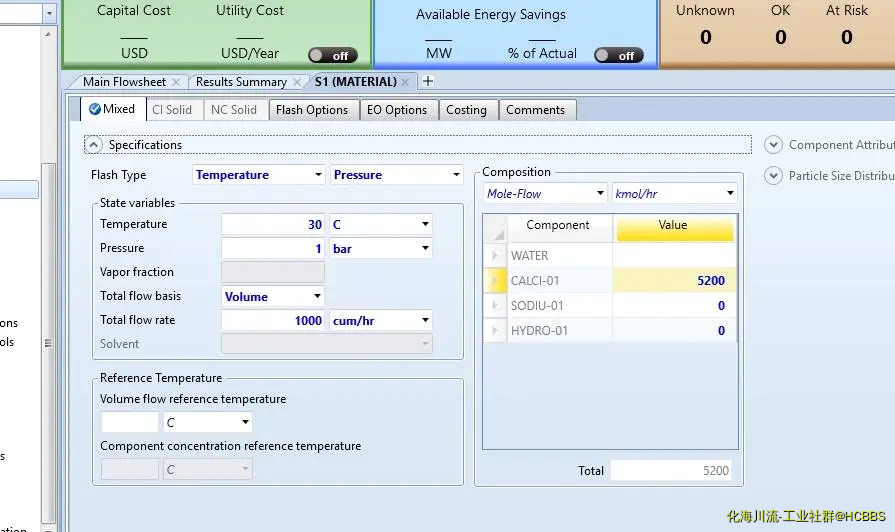Open the top-left navigation combo dropdown

[50, 13]
